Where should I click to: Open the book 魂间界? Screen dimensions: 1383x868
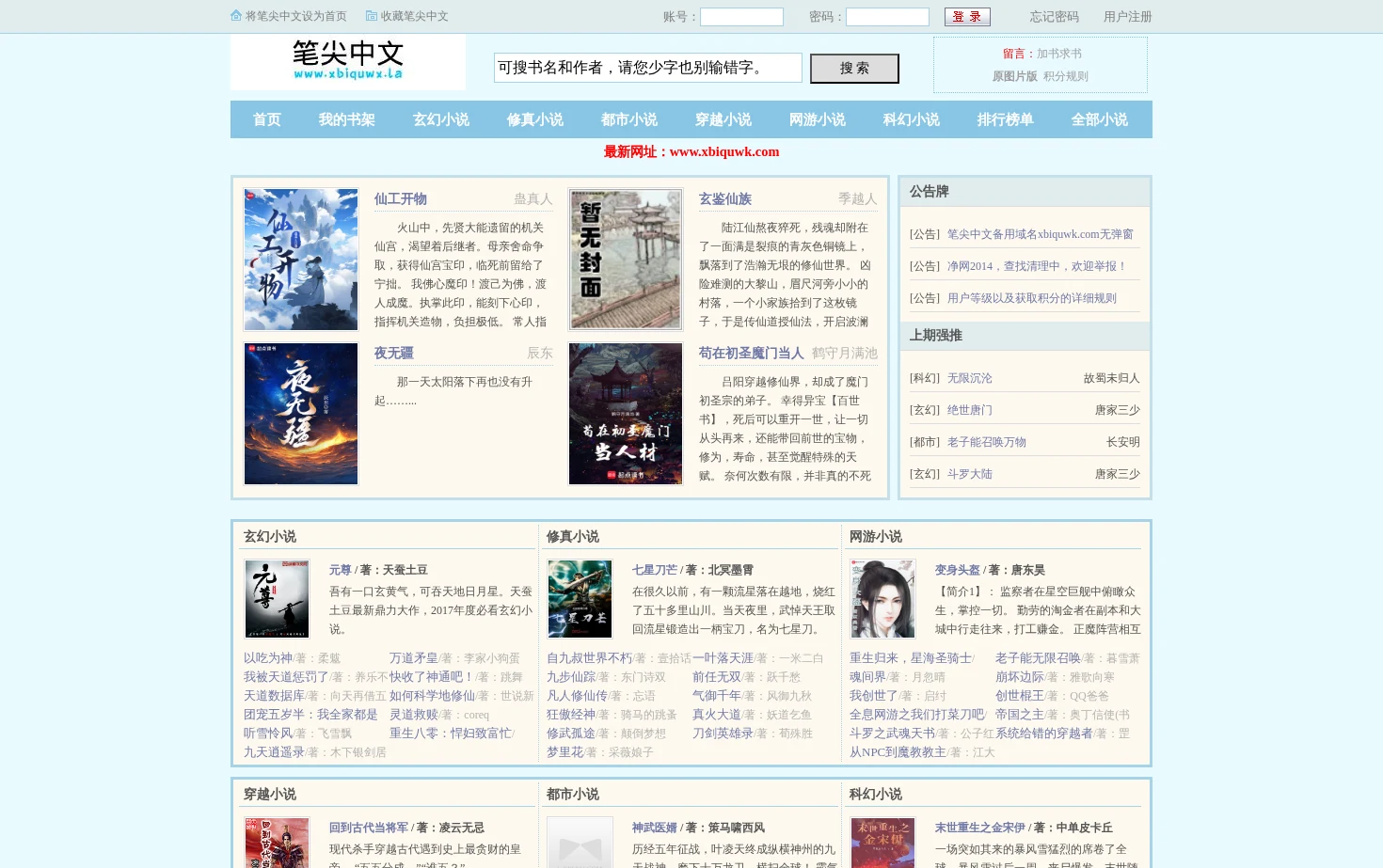point(867,677)
